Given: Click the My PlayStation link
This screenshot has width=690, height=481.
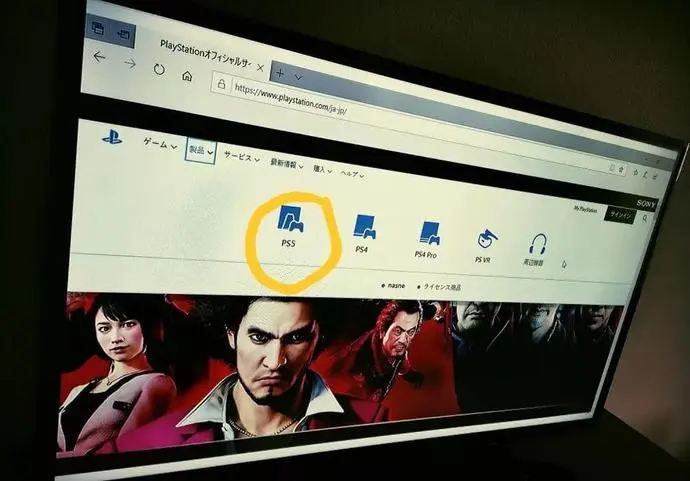Looking at the screenshot, I should click(x=585, y=209).
